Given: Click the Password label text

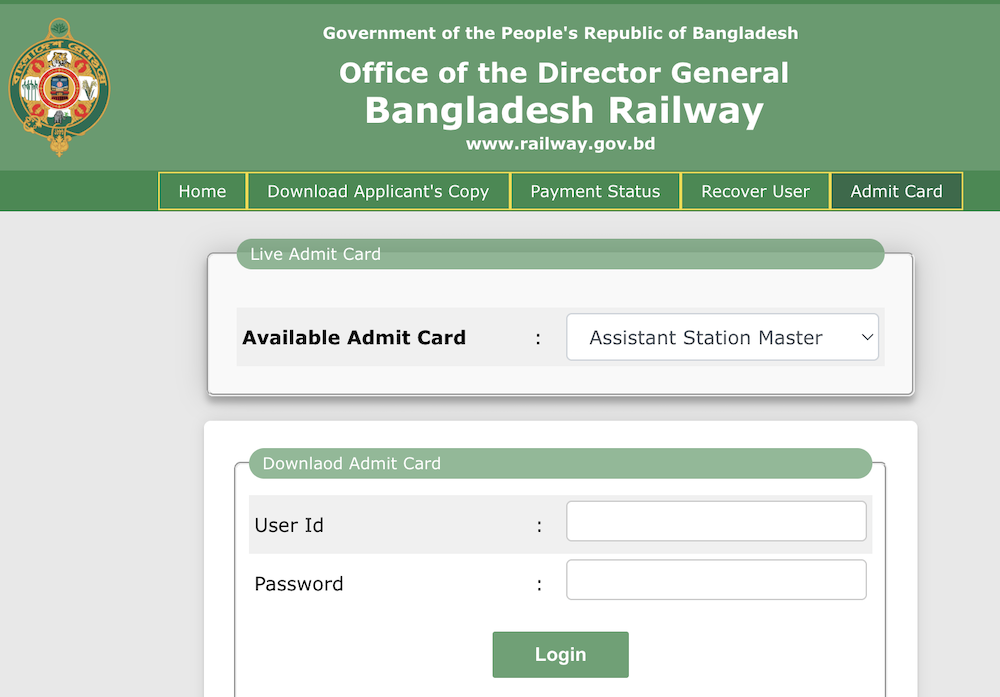Looking at the screenshot, I should pos(298,583).
